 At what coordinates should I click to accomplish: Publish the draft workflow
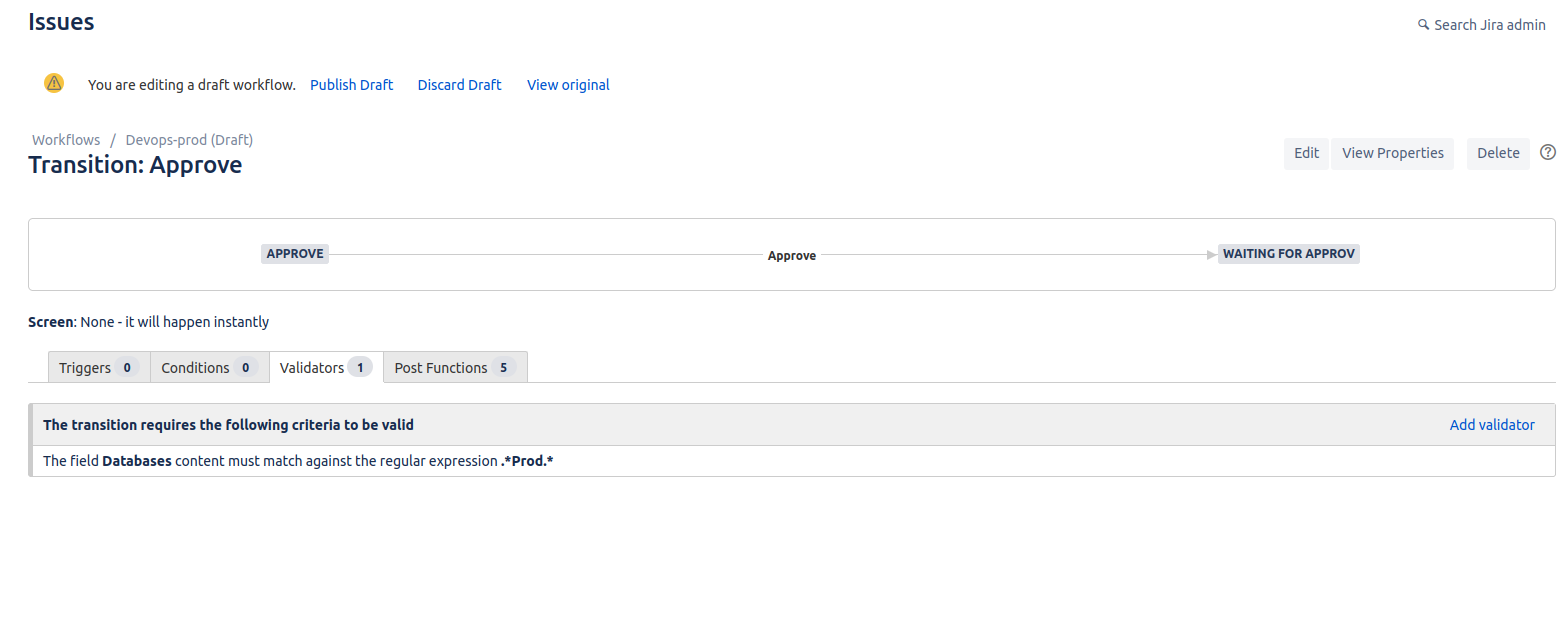[352, 85]
